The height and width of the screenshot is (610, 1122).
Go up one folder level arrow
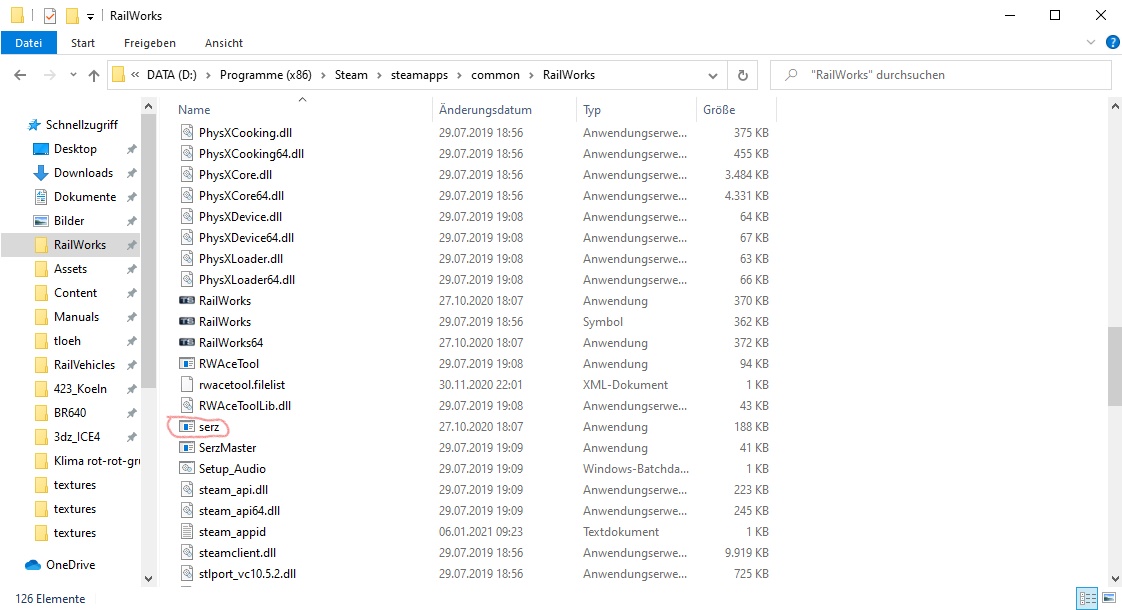point(94,75)
